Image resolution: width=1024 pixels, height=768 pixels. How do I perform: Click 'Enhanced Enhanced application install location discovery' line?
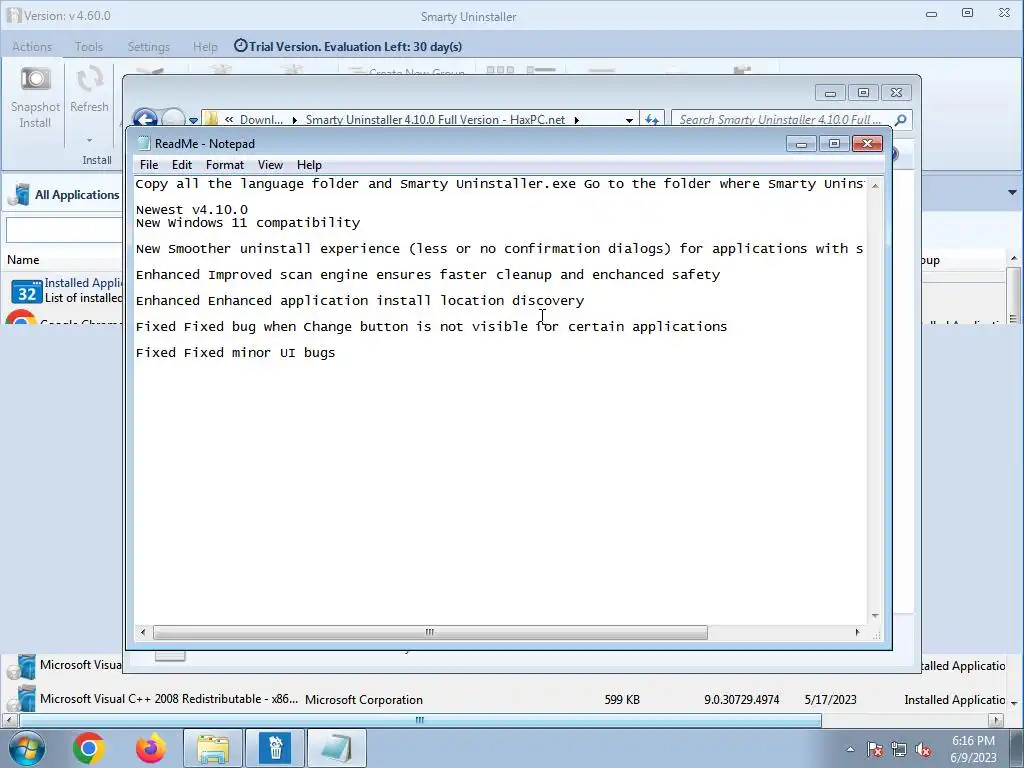(360, 300)
